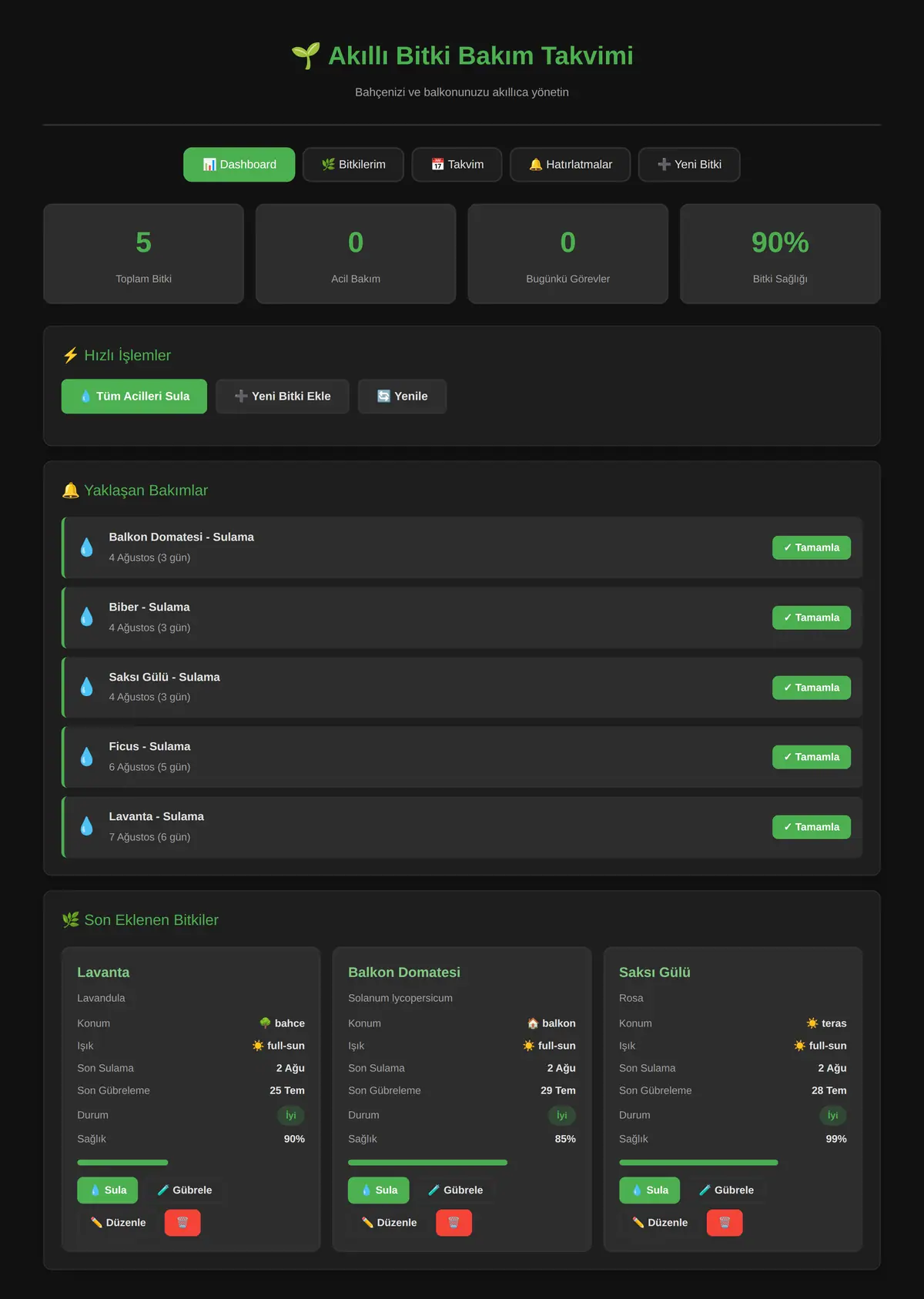Click the house icon beside balkon location
924x1299 pixels.
[533, 1023]
